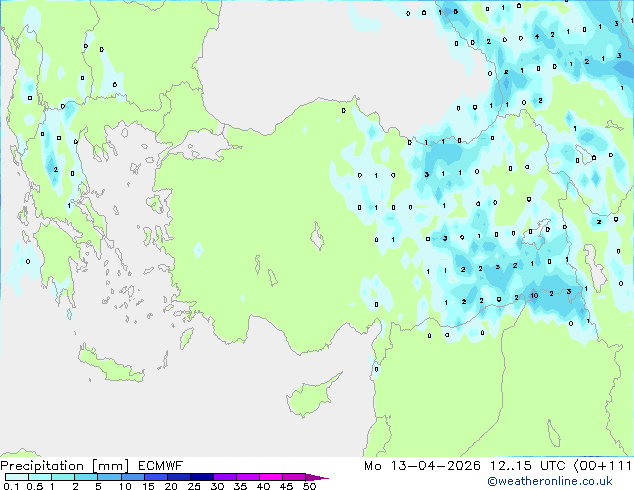Viewport: 634px width, 490px height.
Task: Click the island of Crete on map
Action: (x=110, y=365)
